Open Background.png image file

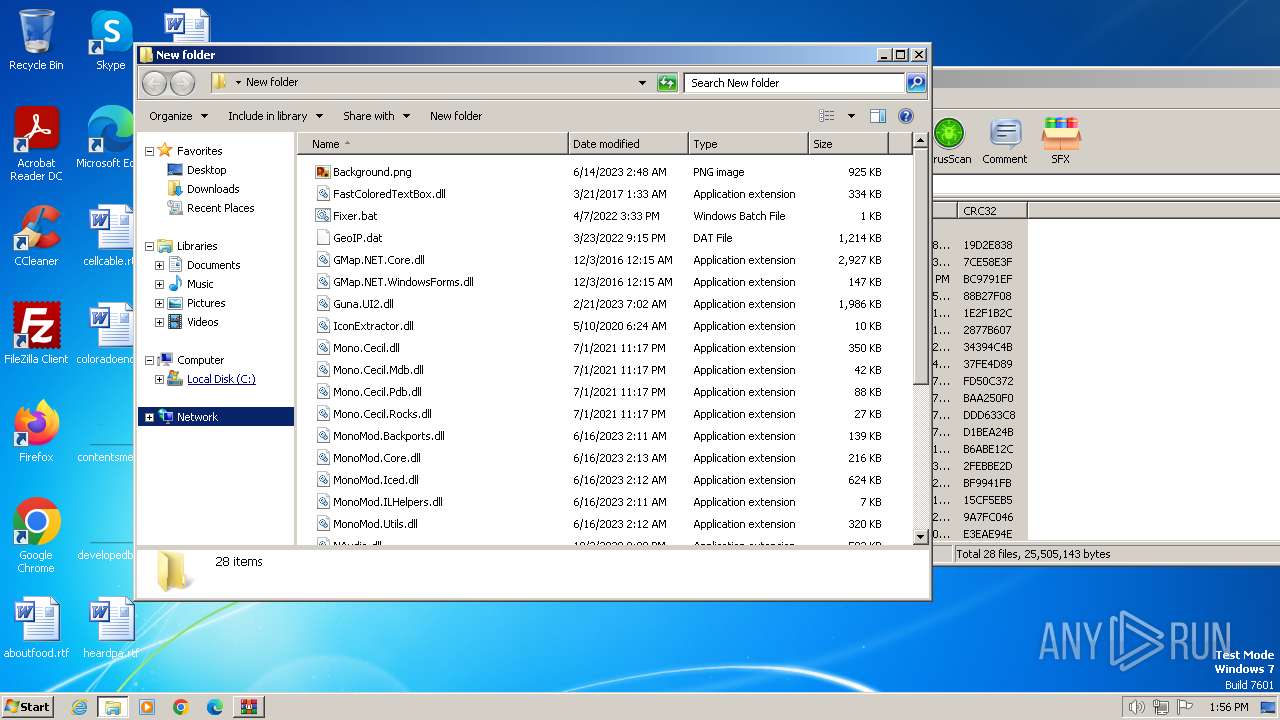(x=372, y=172)
